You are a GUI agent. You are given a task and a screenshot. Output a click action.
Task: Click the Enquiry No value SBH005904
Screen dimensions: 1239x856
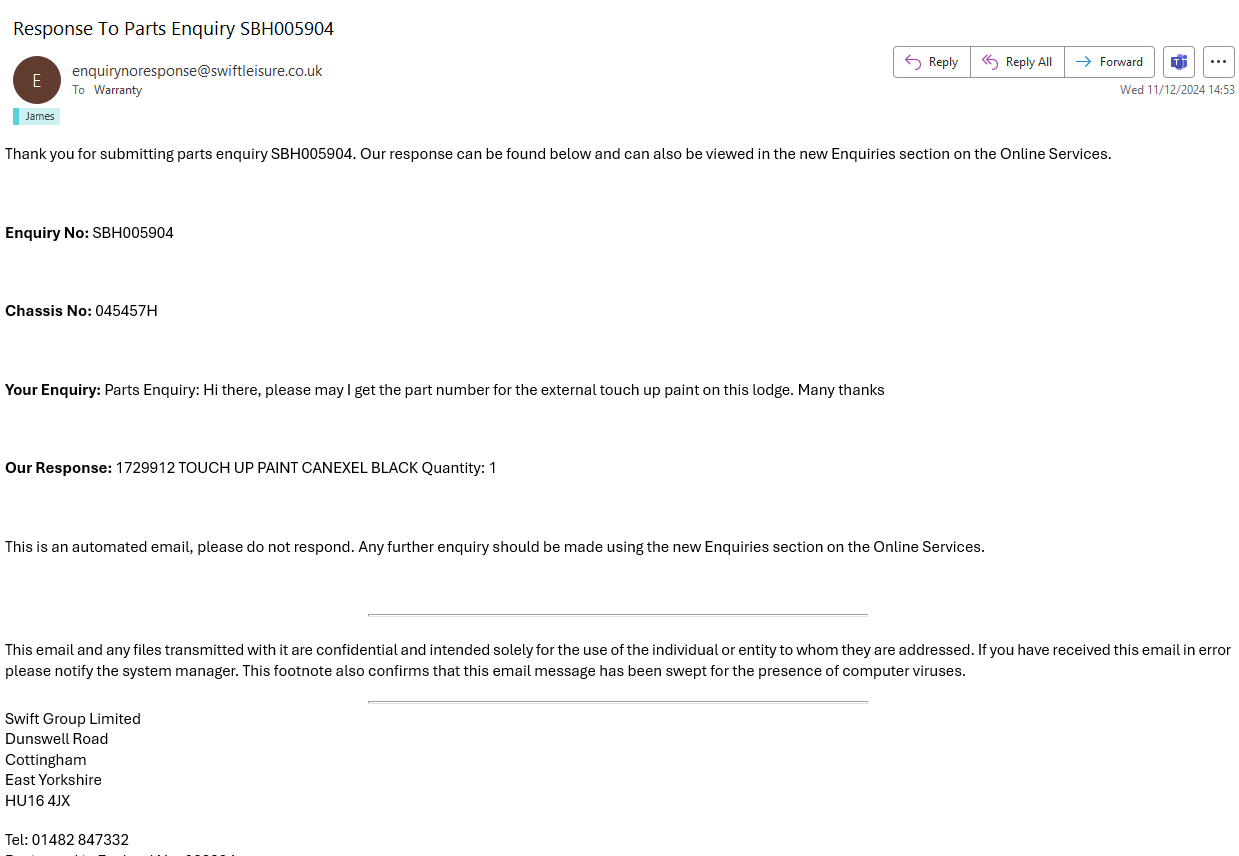[x=133, y=233]
